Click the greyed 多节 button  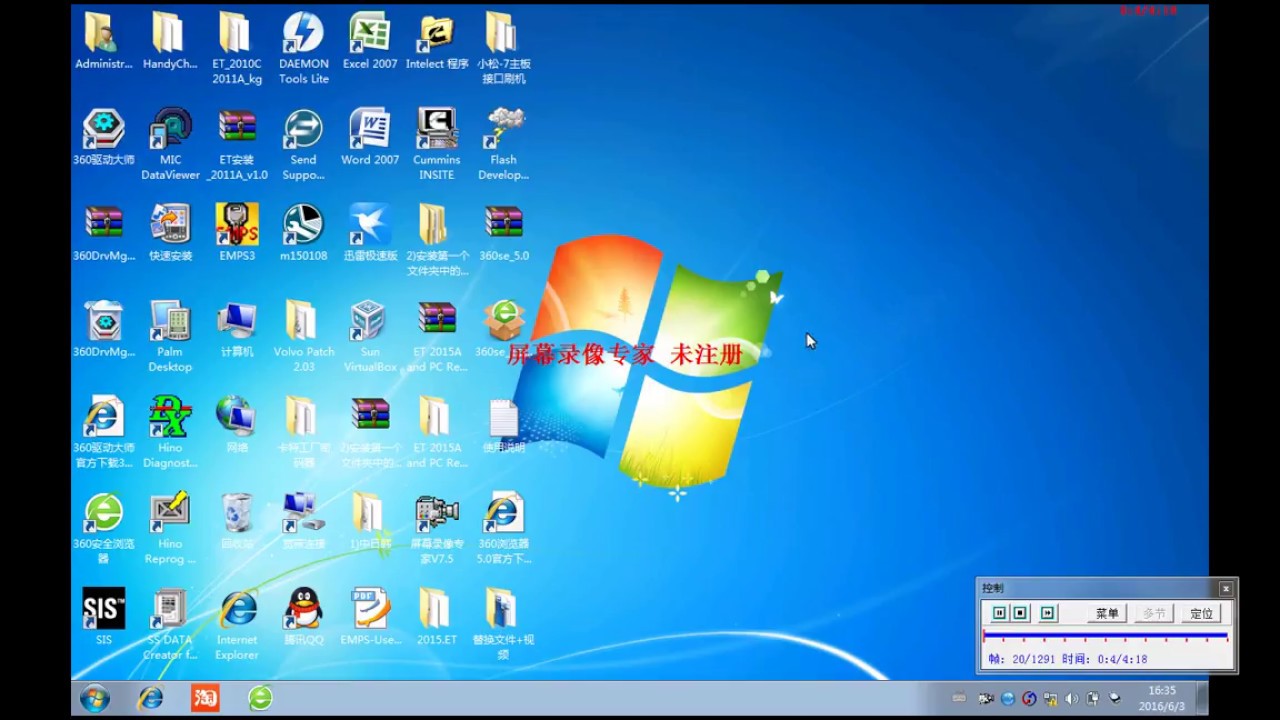tap(1154, 613)
